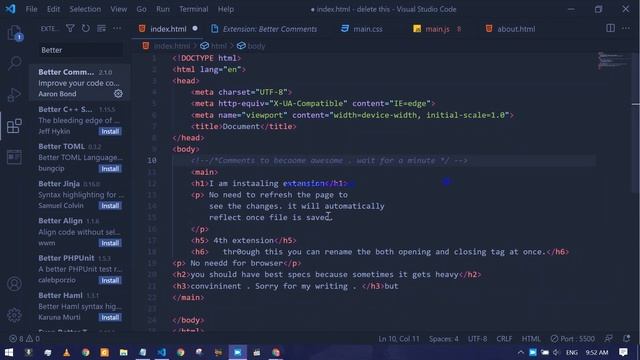Filter extensions with the funnel icon
Viewport: 640px width, 360px height.
click(70, 29)
